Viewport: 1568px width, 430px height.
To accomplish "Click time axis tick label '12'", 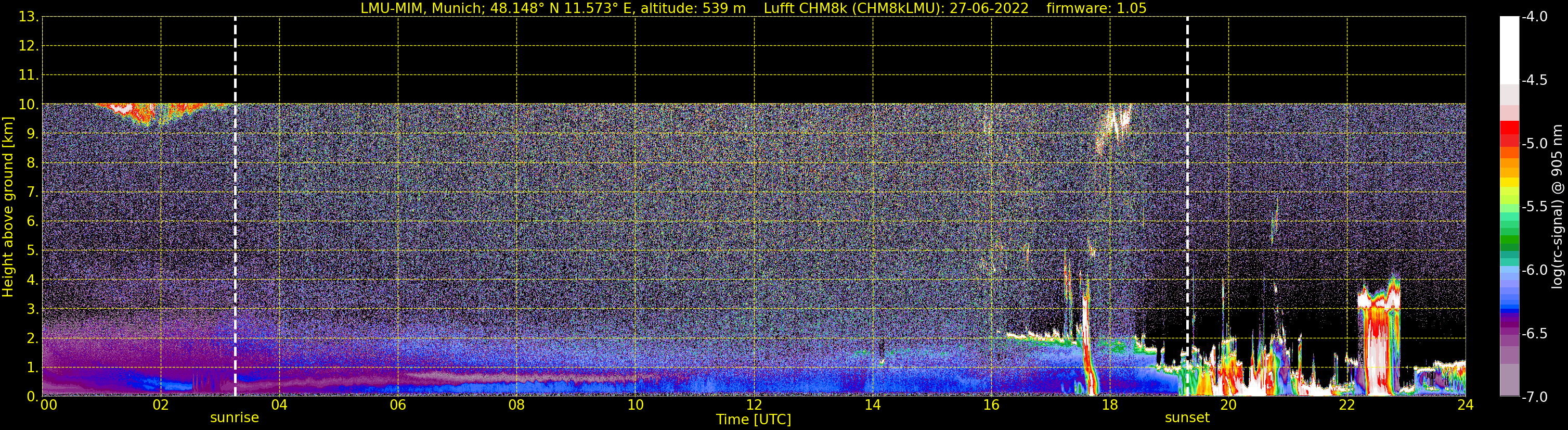I will (754, 405).
